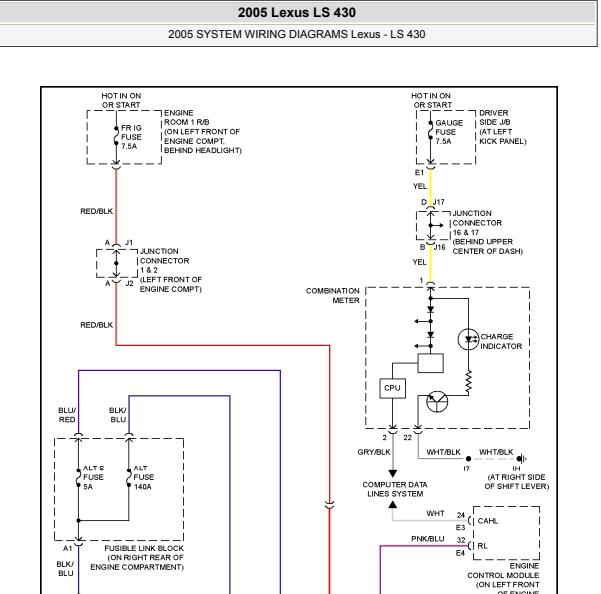Click the "I7" splice label

coord(466,469)
